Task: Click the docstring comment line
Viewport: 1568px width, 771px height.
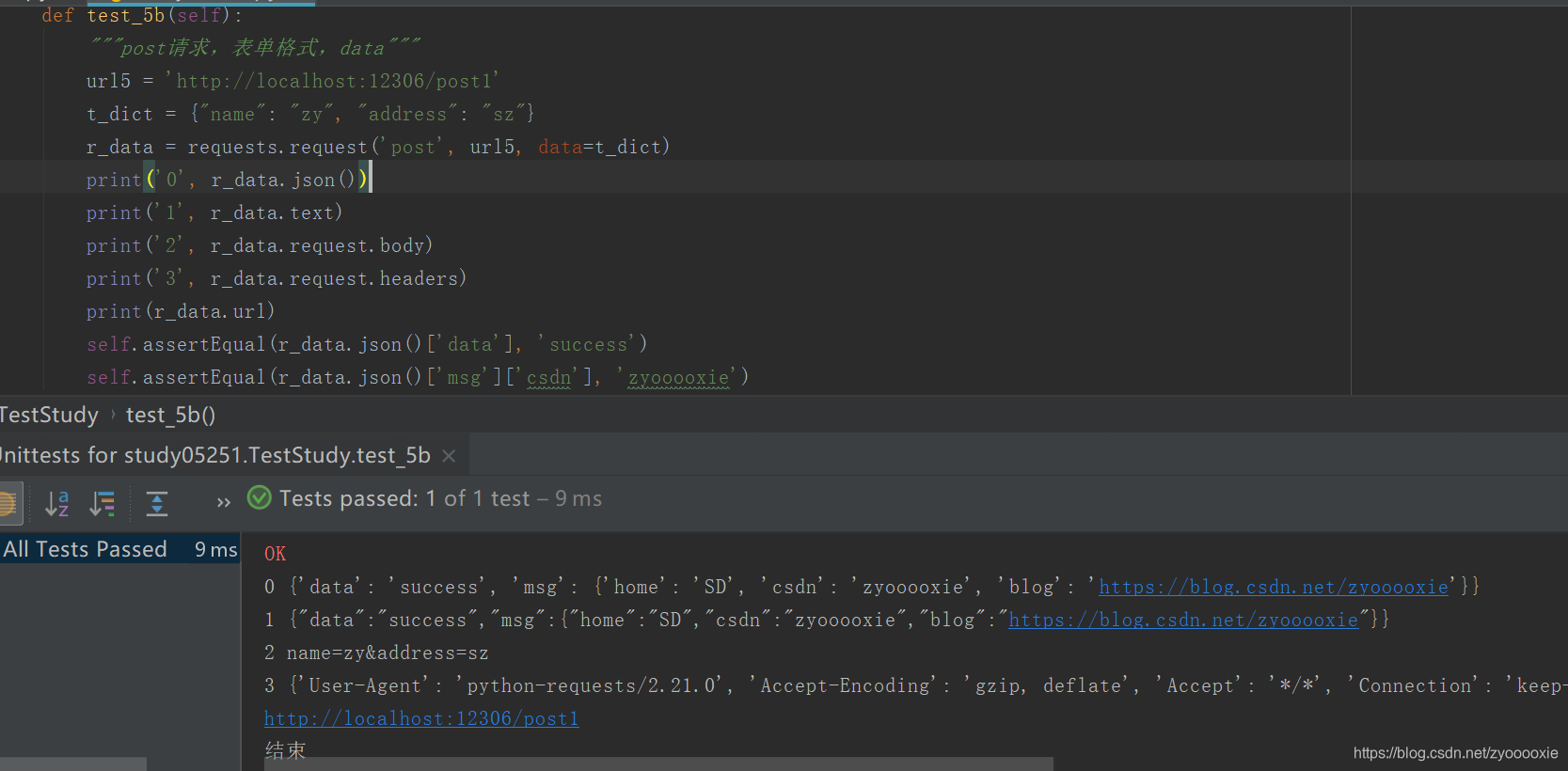Action: (x=255, y=48)
